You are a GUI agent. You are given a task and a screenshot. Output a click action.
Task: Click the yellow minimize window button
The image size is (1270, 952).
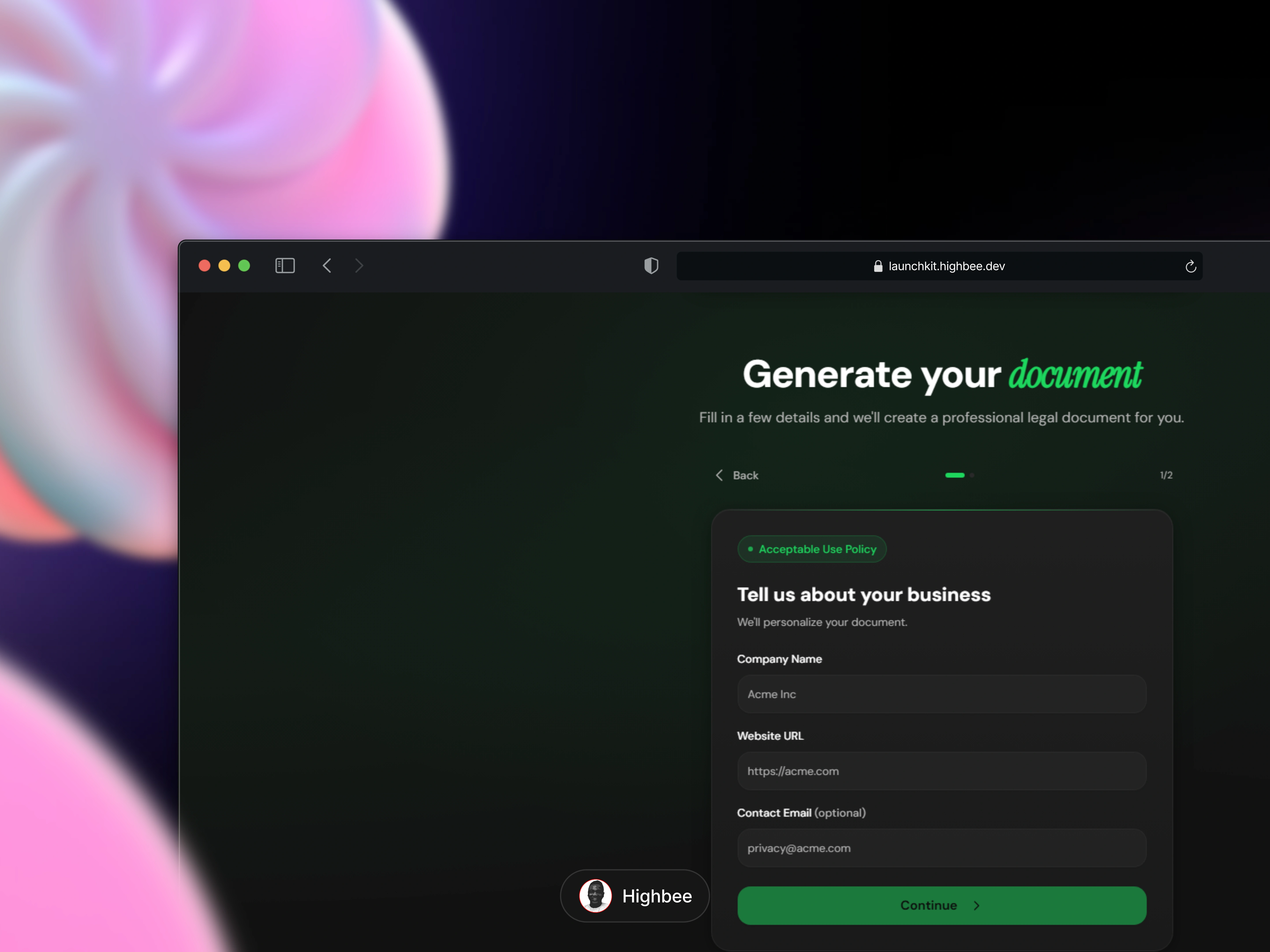pyautogui.click(x=224, y=266)
